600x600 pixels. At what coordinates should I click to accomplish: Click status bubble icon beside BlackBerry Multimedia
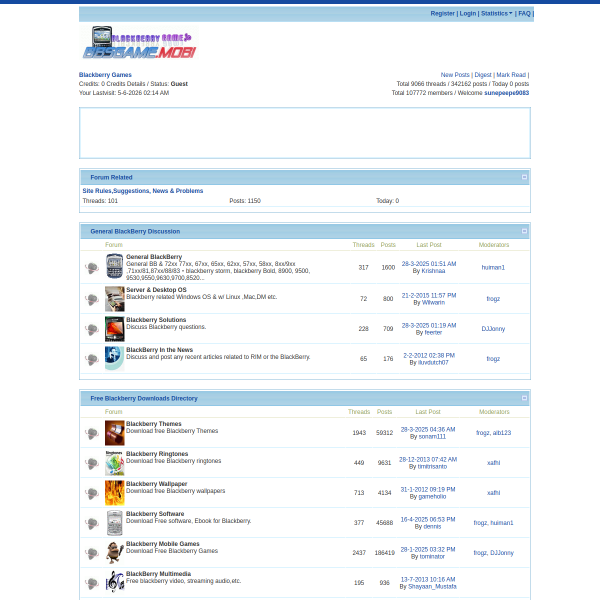92,584
